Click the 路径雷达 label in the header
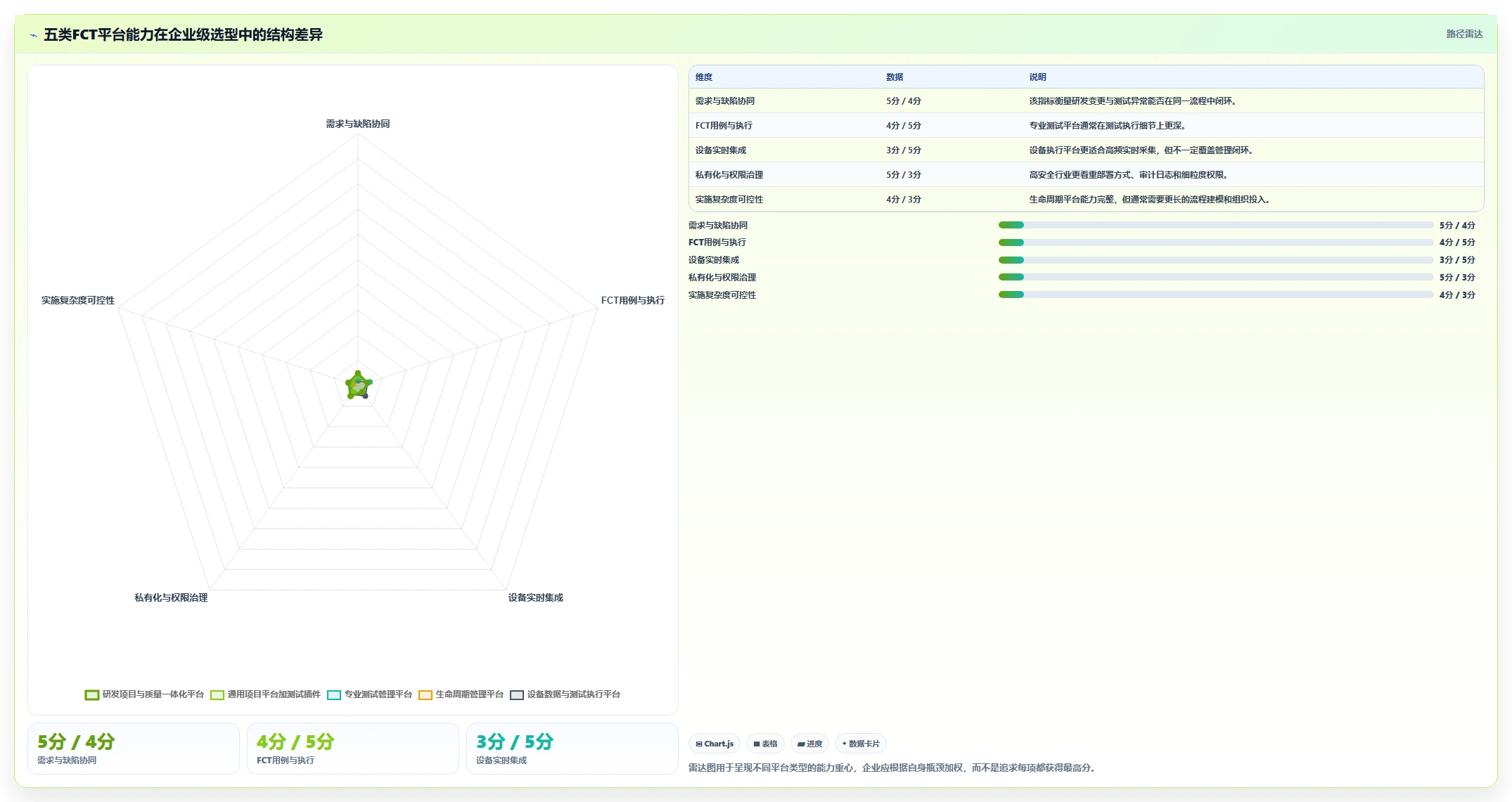 pos(1464,34)
